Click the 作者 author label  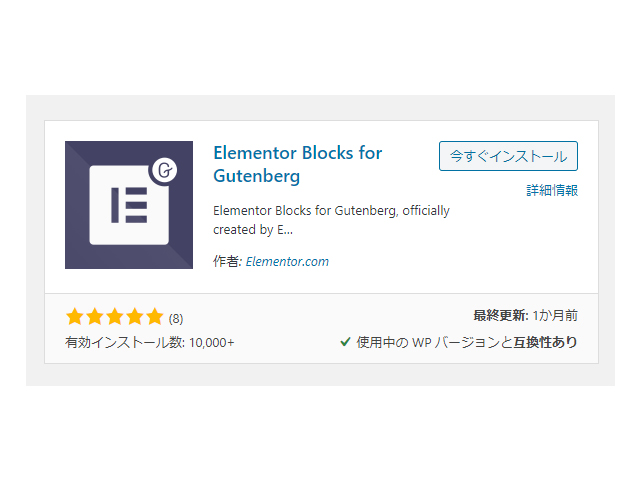(227, 261)
